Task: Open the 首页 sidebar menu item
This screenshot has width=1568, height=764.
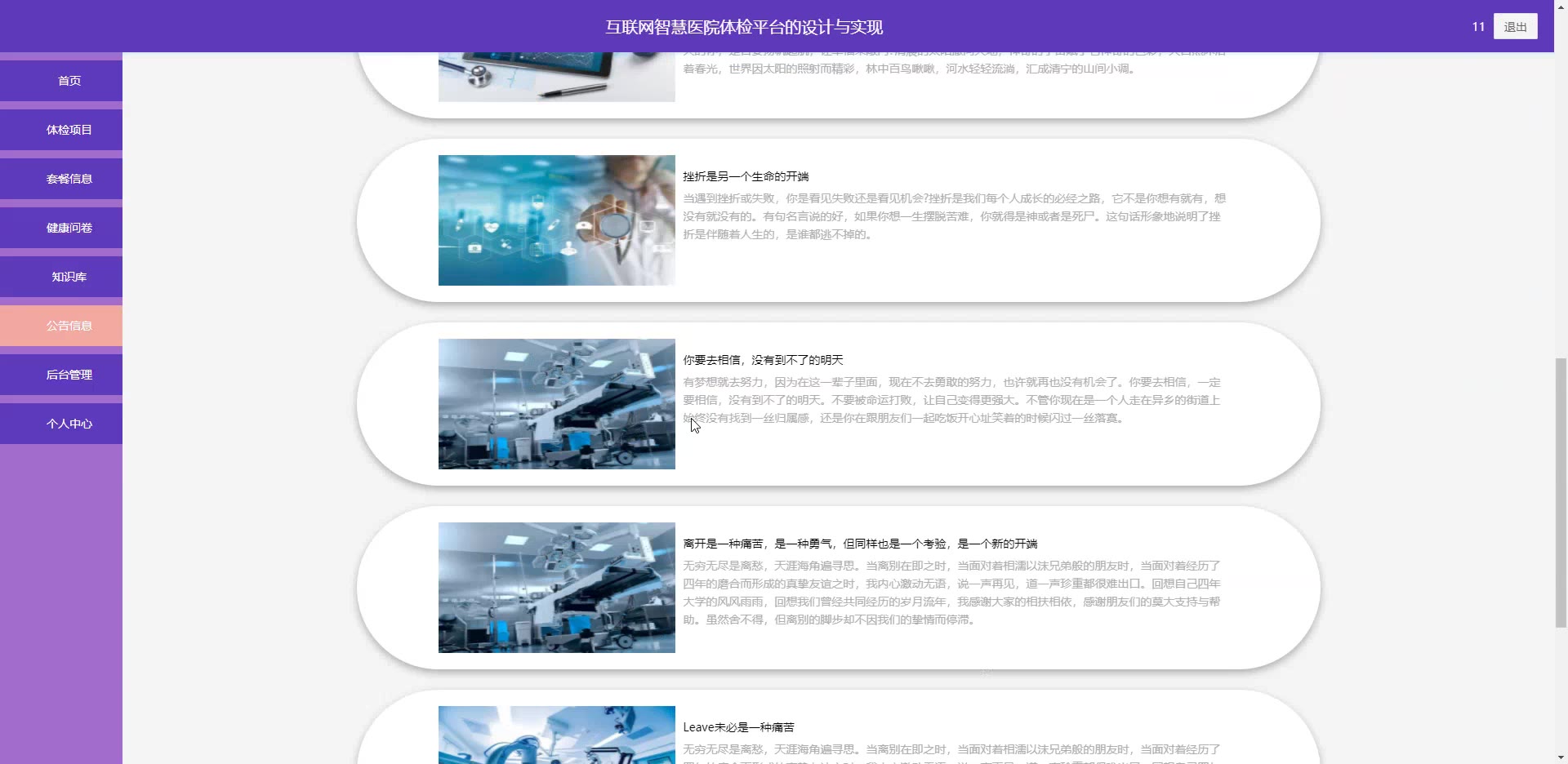Action: click(61, 81)
